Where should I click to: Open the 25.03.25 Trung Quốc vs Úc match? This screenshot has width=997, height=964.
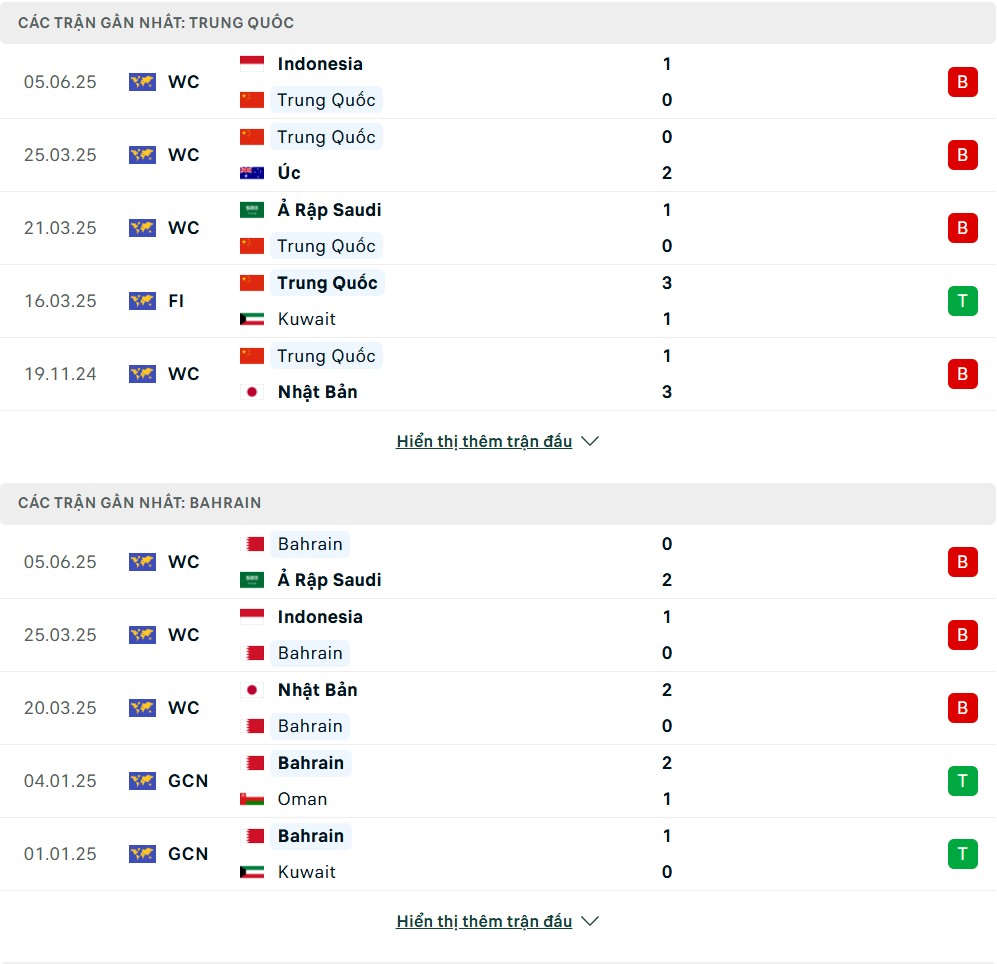[498, 155]
